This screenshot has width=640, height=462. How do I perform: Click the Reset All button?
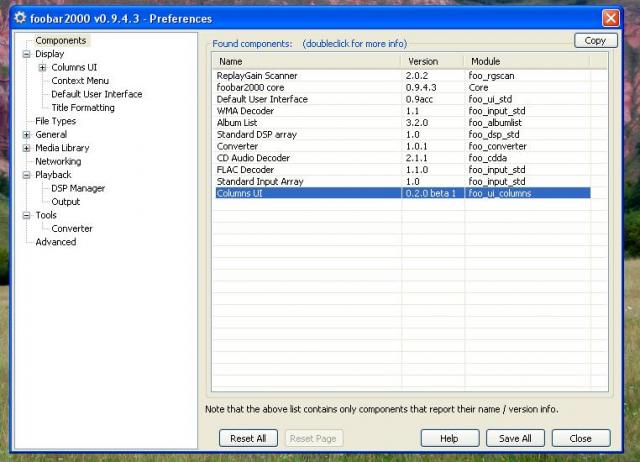[248, 438]
